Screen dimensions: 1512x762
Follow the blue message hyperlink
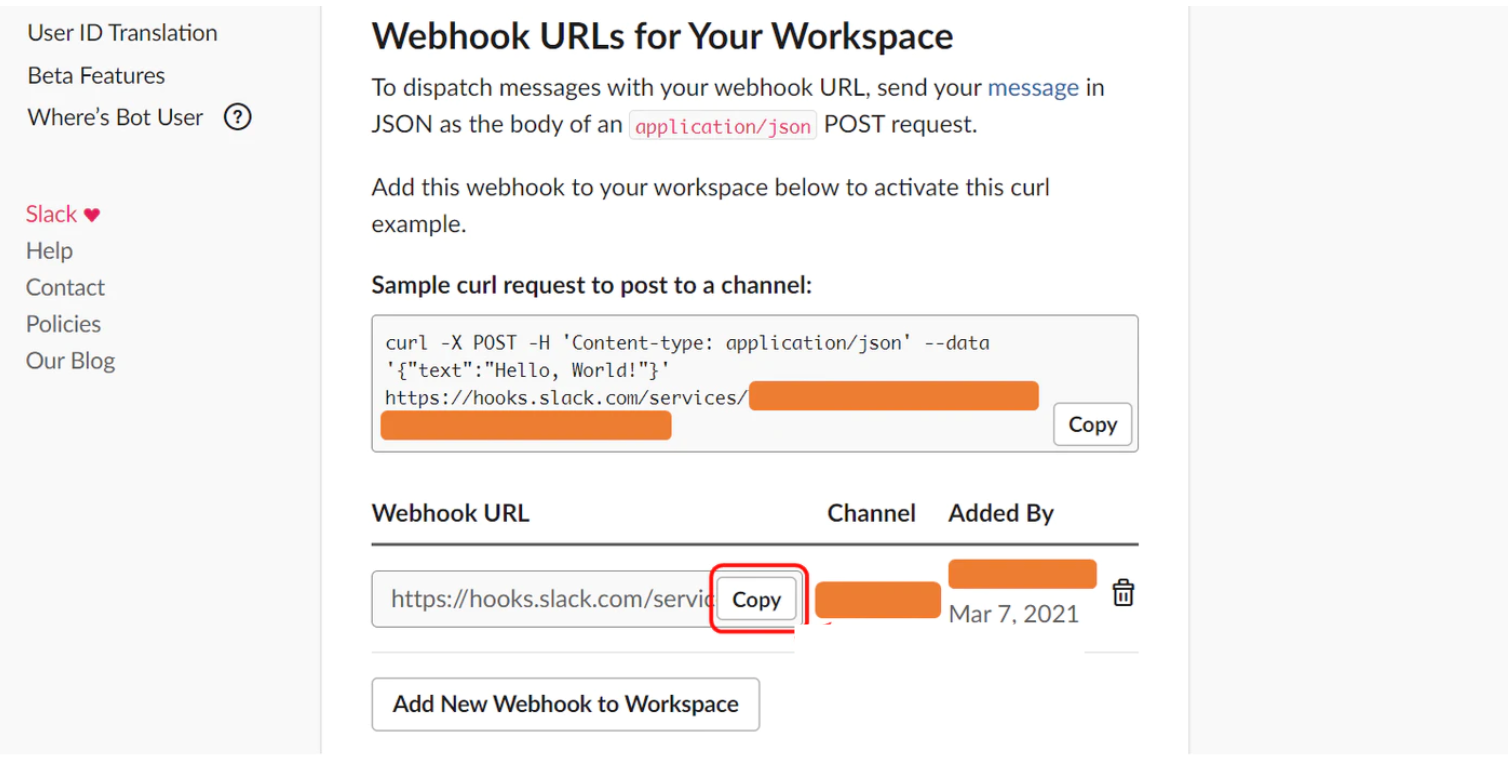(1033, 88)
